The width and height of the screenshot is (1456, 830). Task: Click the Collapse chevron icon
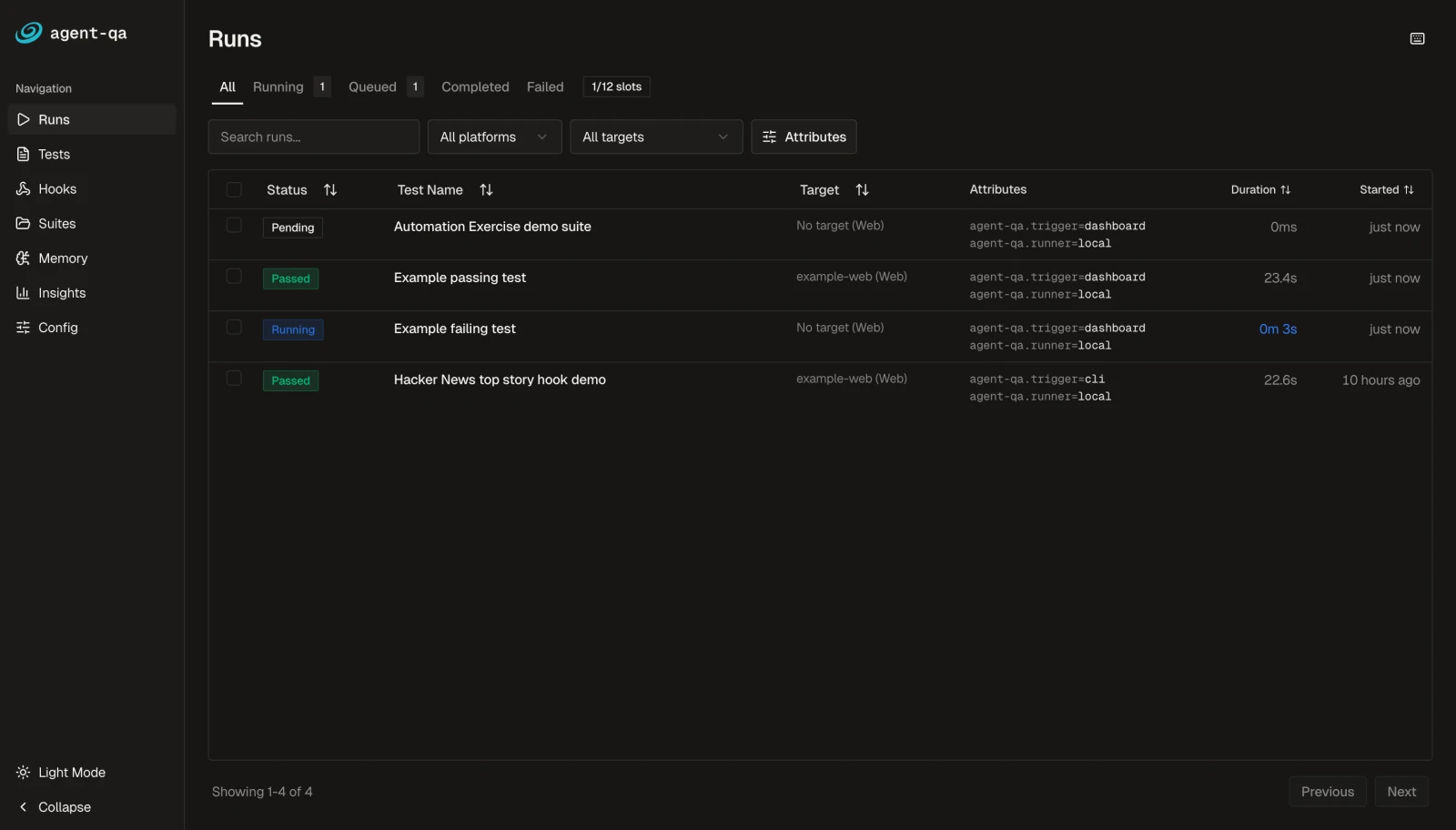click(x=24, y=806)
